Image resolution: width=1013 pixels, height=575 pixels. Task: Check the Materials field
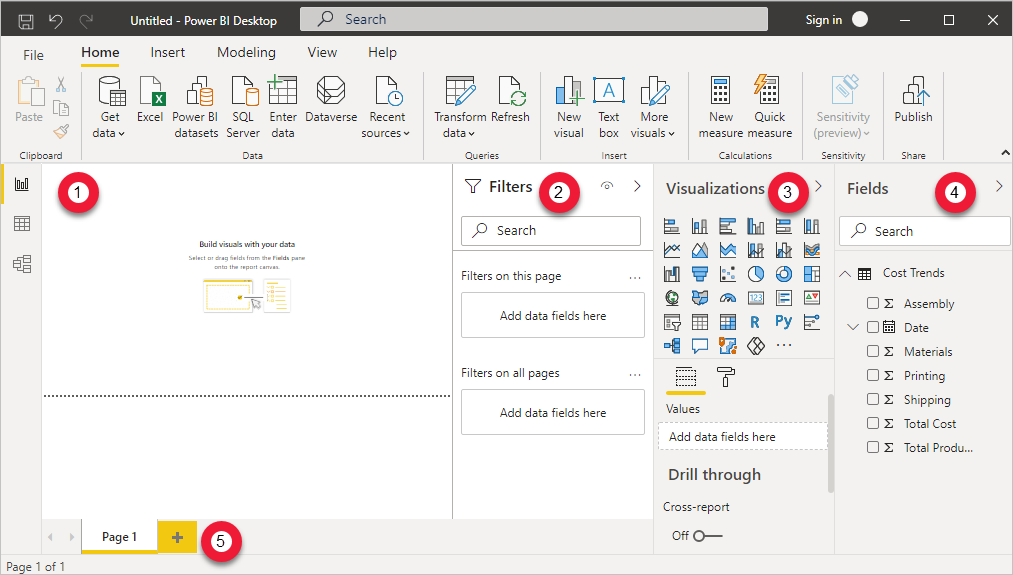coord(873,351)
